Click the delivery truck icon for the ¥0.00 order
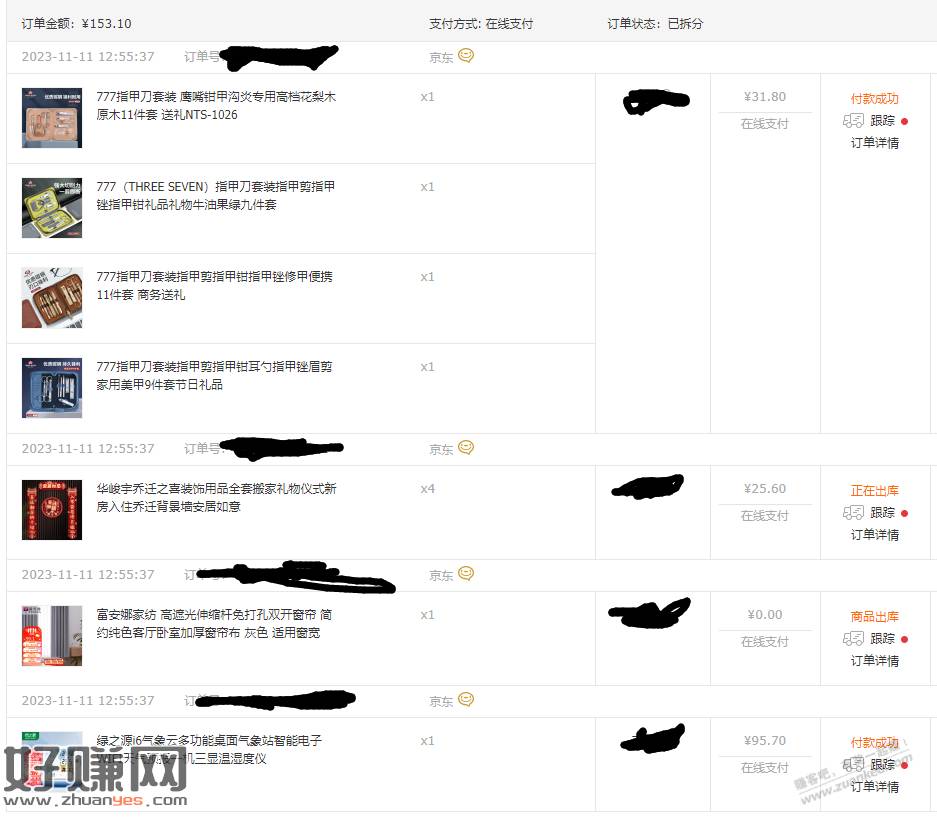Viewport: 937px width, 824px height. [x=853, y=639]
